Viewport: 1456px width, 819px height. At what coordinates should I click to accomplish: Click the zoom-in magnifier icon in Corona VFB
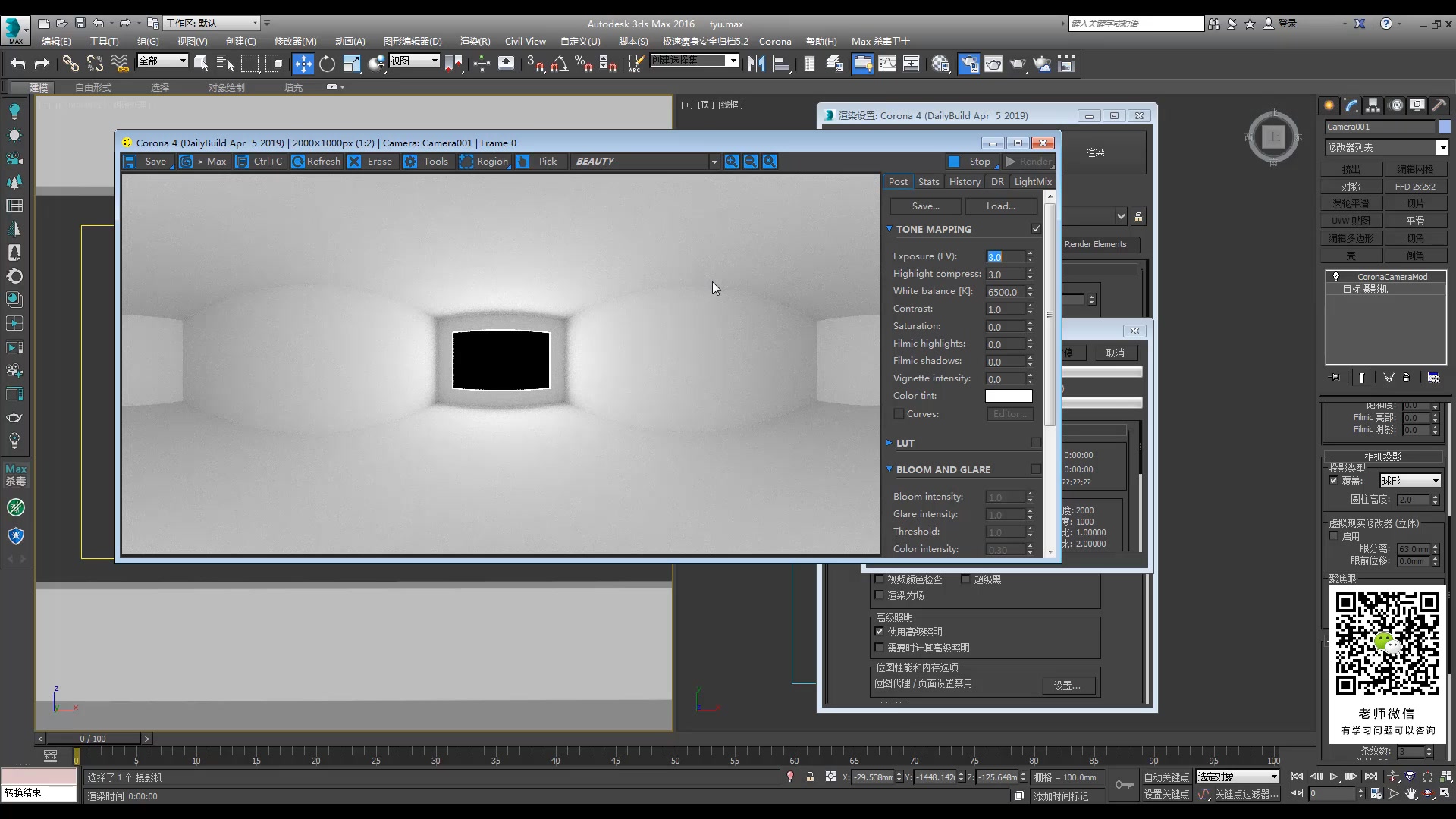click(x=731, y=161)
